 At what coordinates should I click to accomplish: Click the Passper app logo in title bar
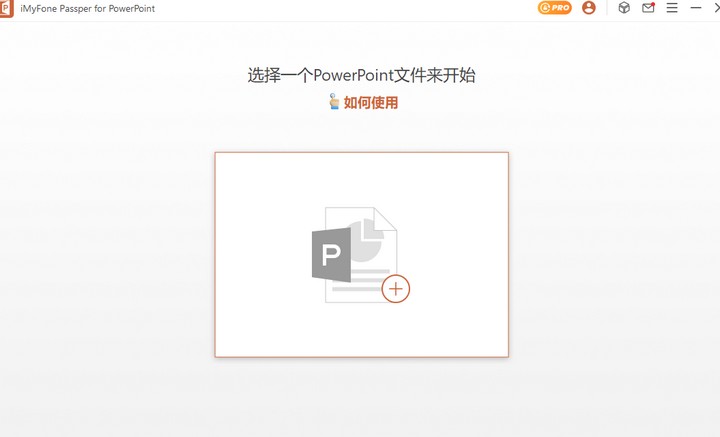tap(7, 8)
